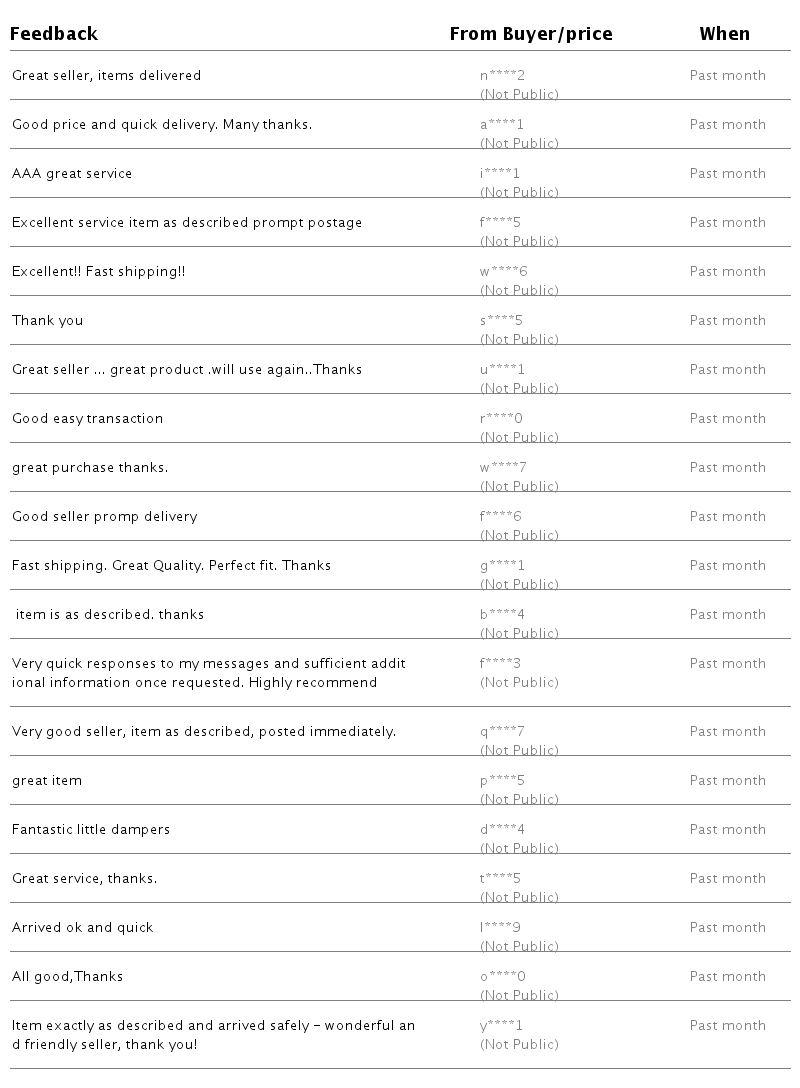The image size is (800, 1088).
Task: Select the "Good easy transaction" feedback
Action: [87, 419]
